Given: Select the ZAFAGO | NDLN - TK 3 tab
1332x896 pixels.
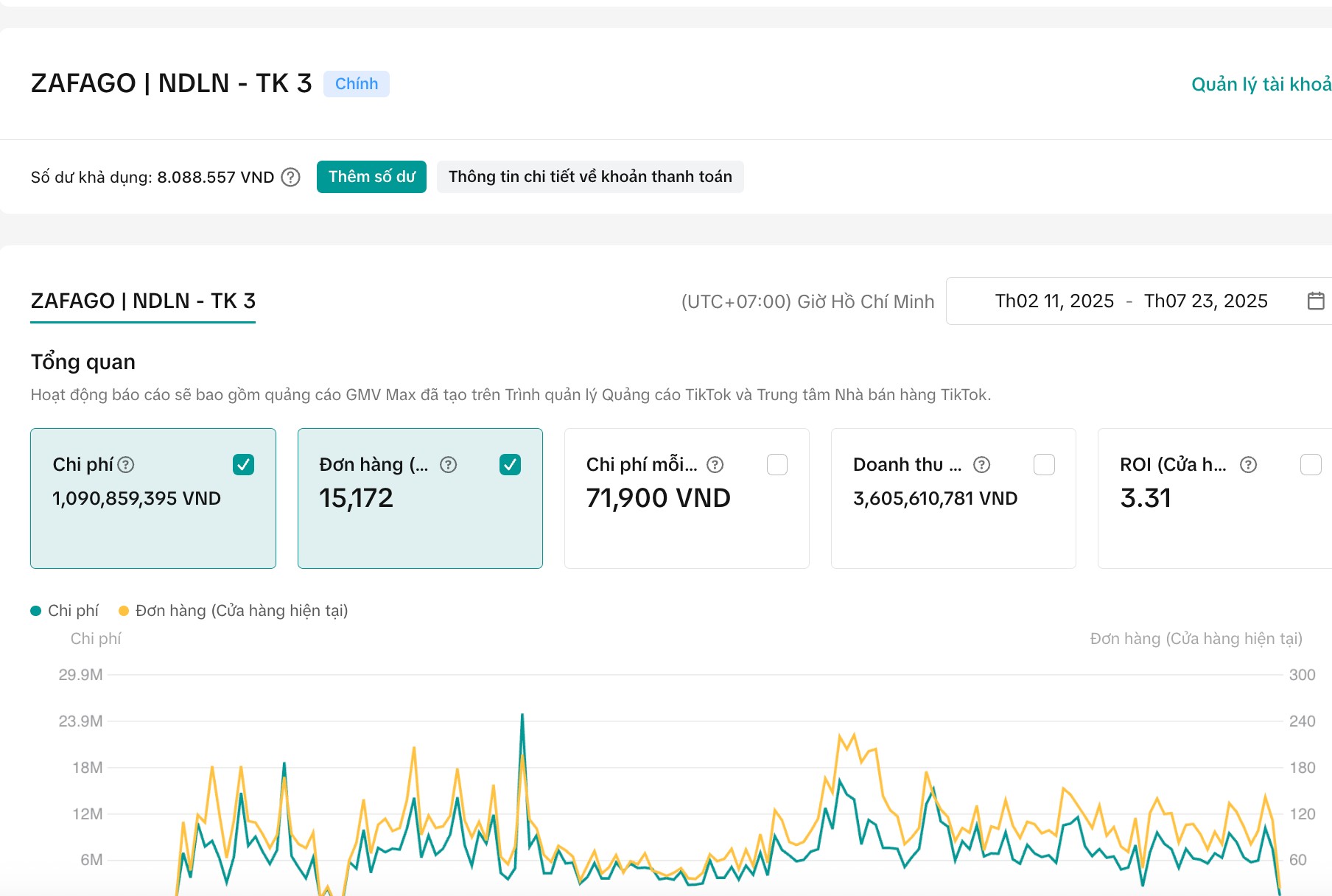Looking at the screenshot, I should [x=143, y=301].
